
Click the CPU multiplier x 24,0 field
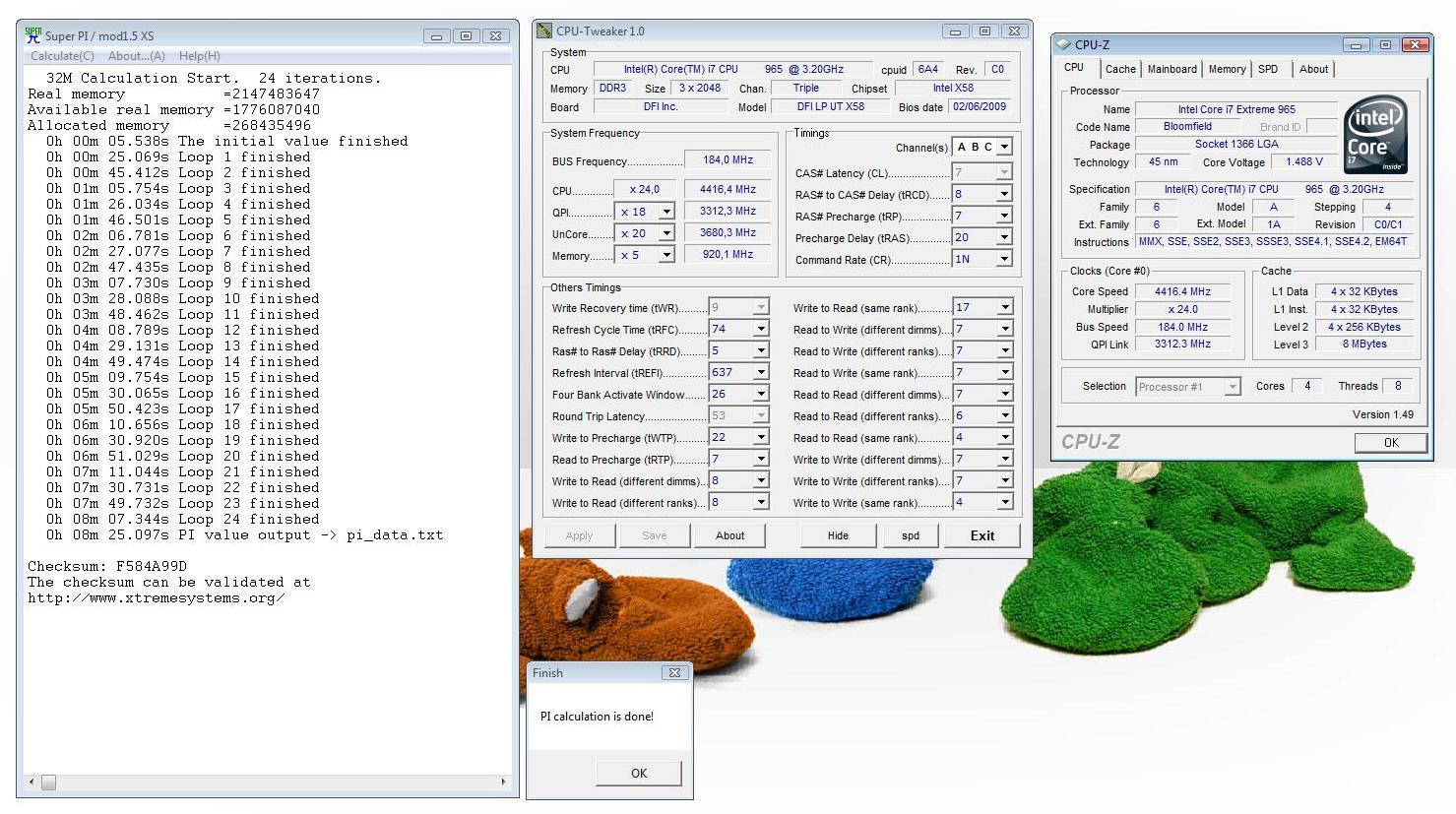[643, 189]
